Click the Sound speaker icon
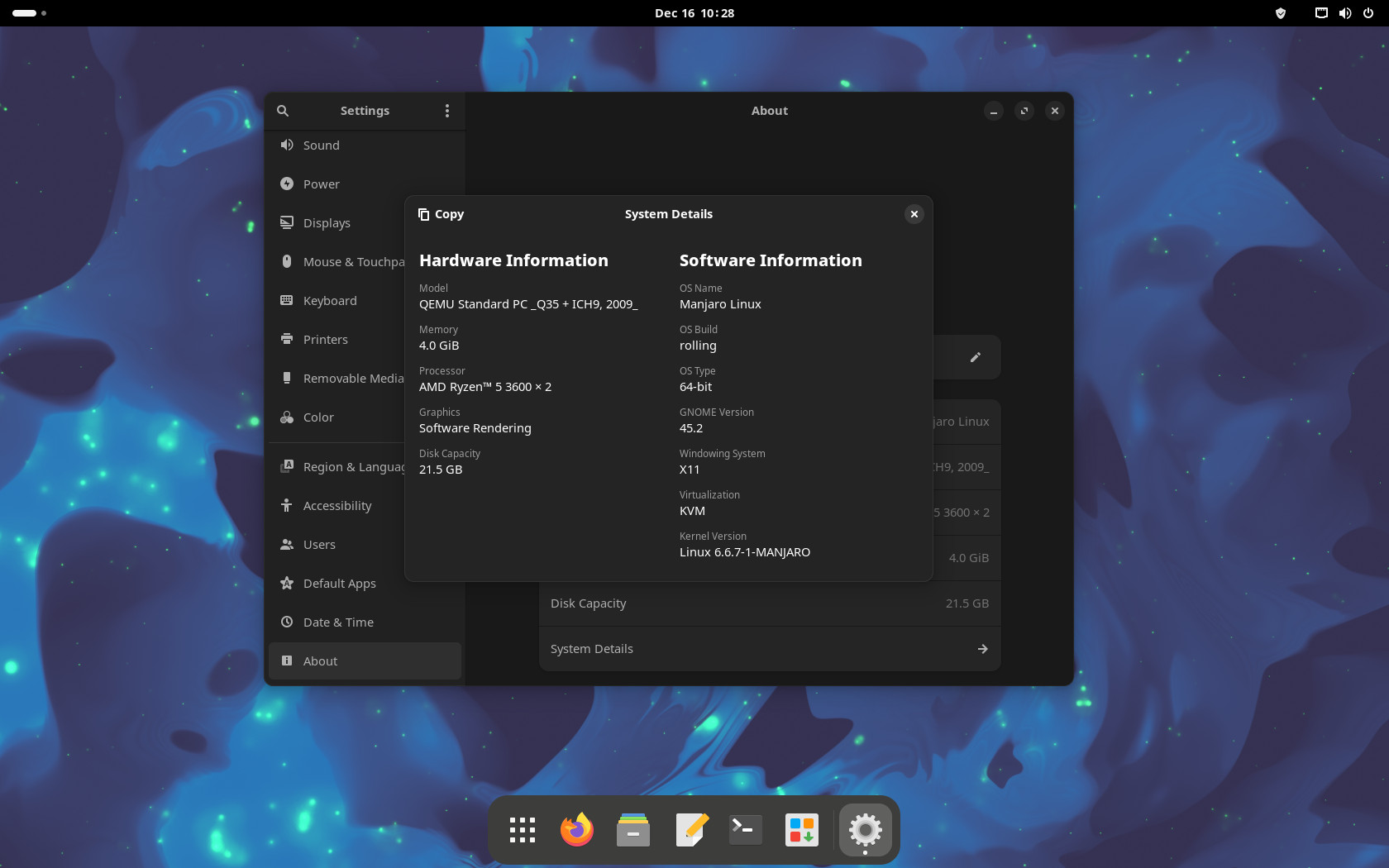Image resolution: width=1389 pixels, height=868 pixels. coord(287,145)
